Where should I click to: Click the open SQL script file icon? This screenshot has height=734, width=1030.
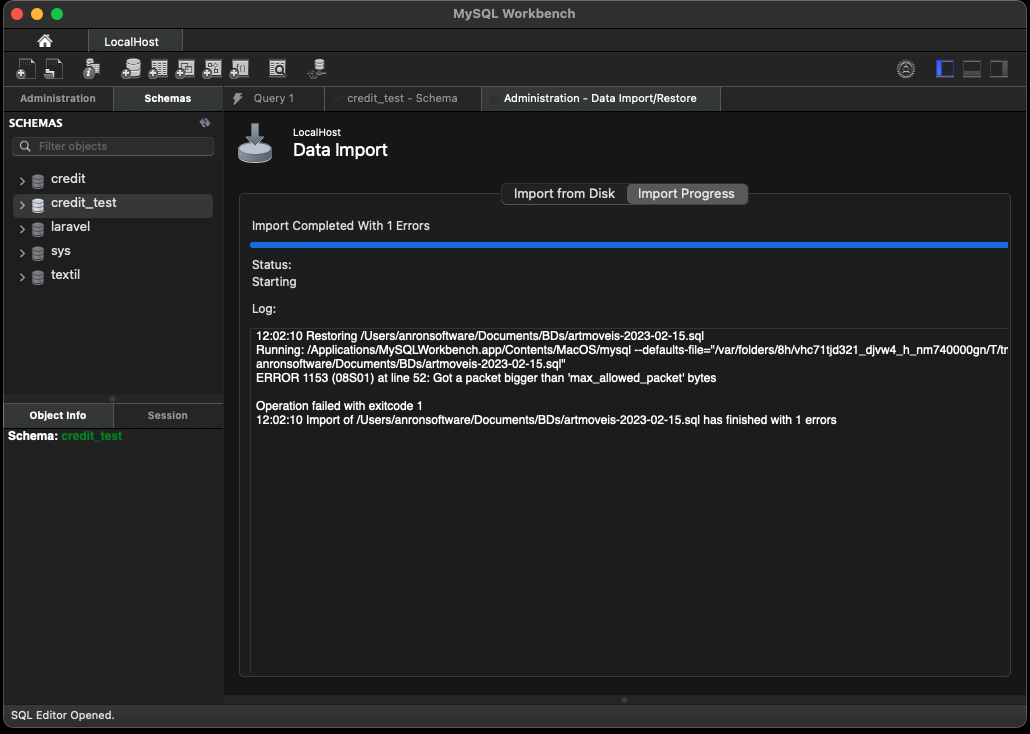coord(53,69)
